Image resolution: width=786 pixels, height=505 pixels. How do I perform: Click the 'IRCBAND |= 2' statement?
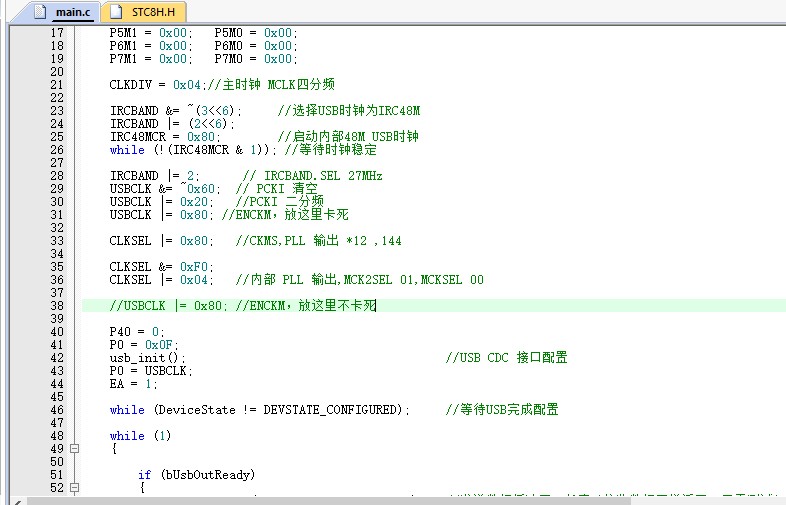[x=154, y=176]
